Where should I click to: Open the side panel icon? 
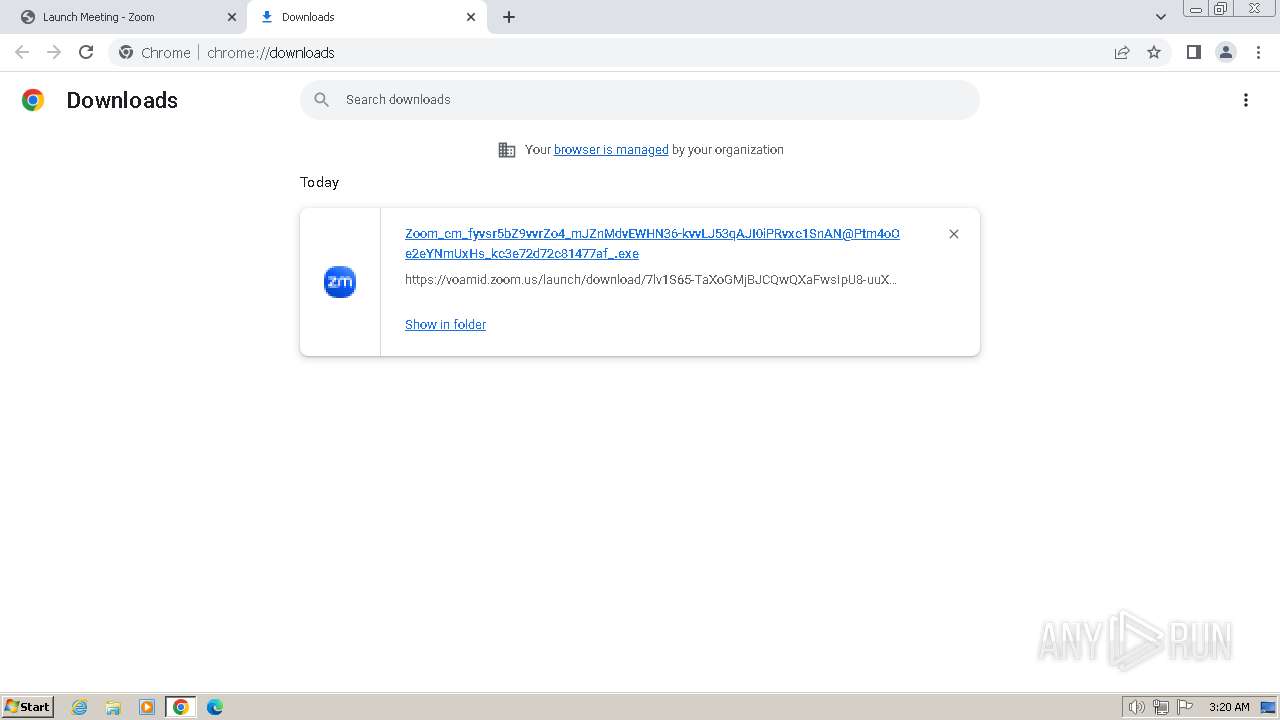[1193, 52]
